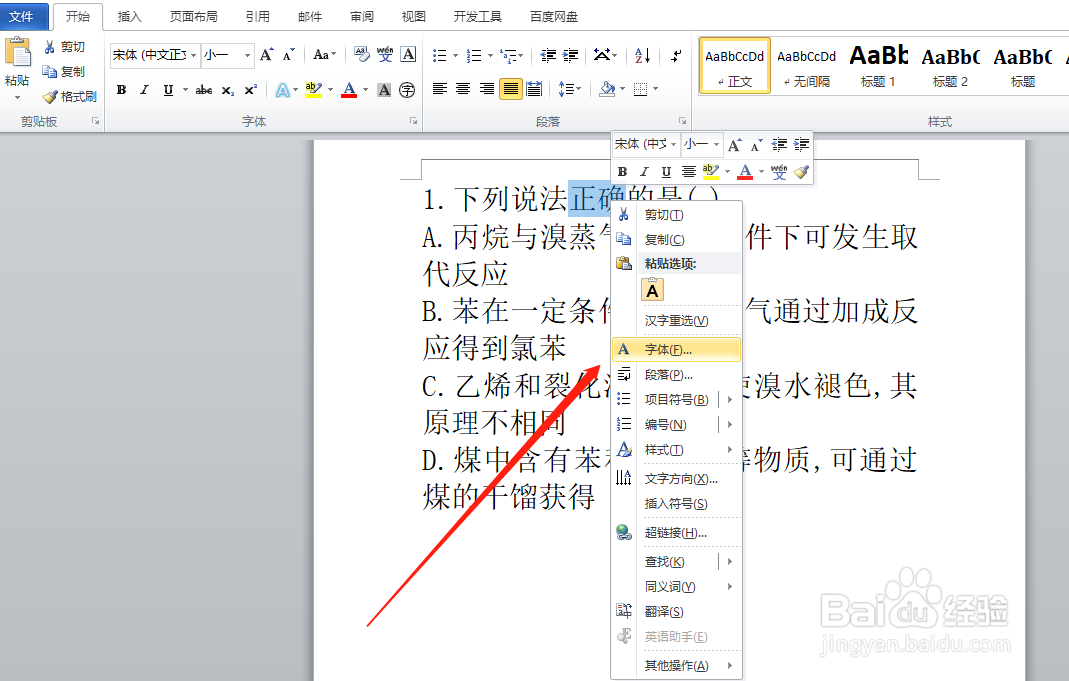Toggle Italic in the ribbon font group

click(144, 90)
